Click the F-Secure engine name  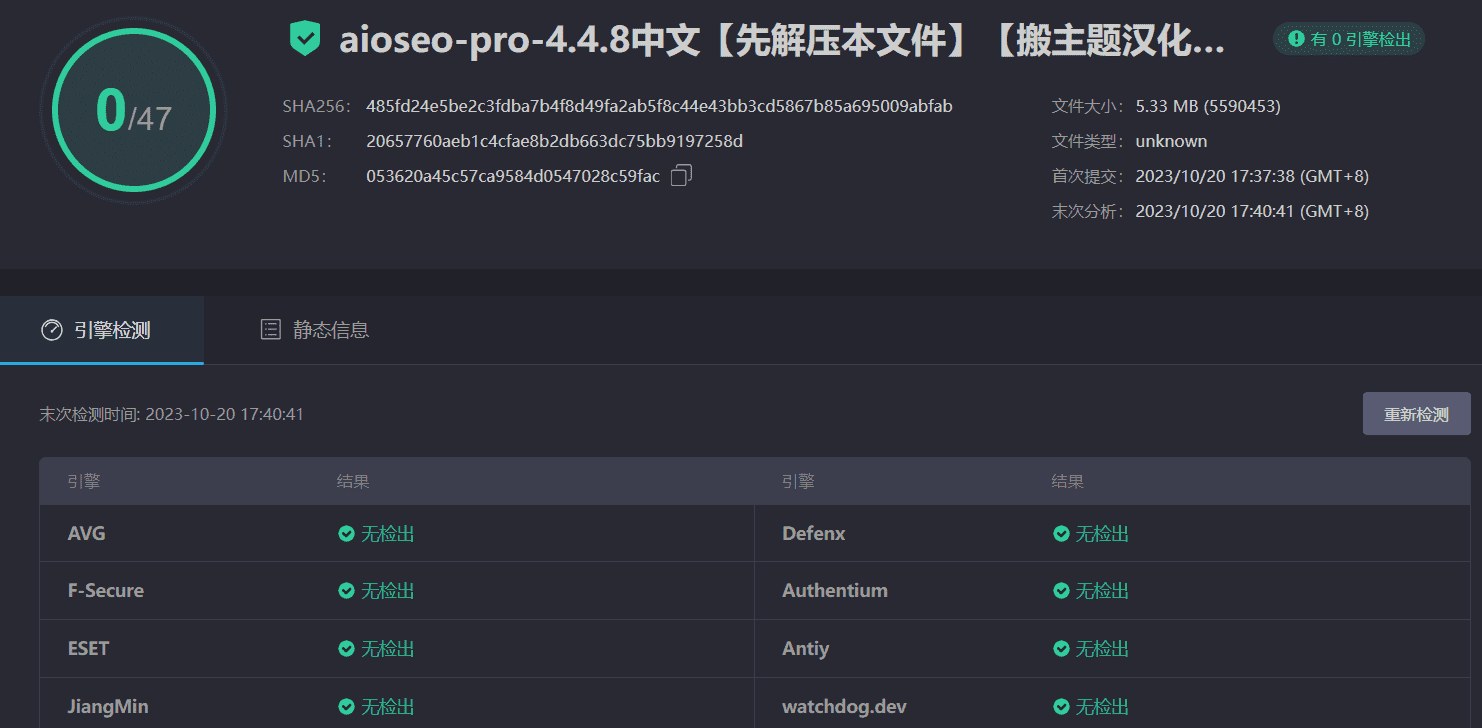point(106,591)
